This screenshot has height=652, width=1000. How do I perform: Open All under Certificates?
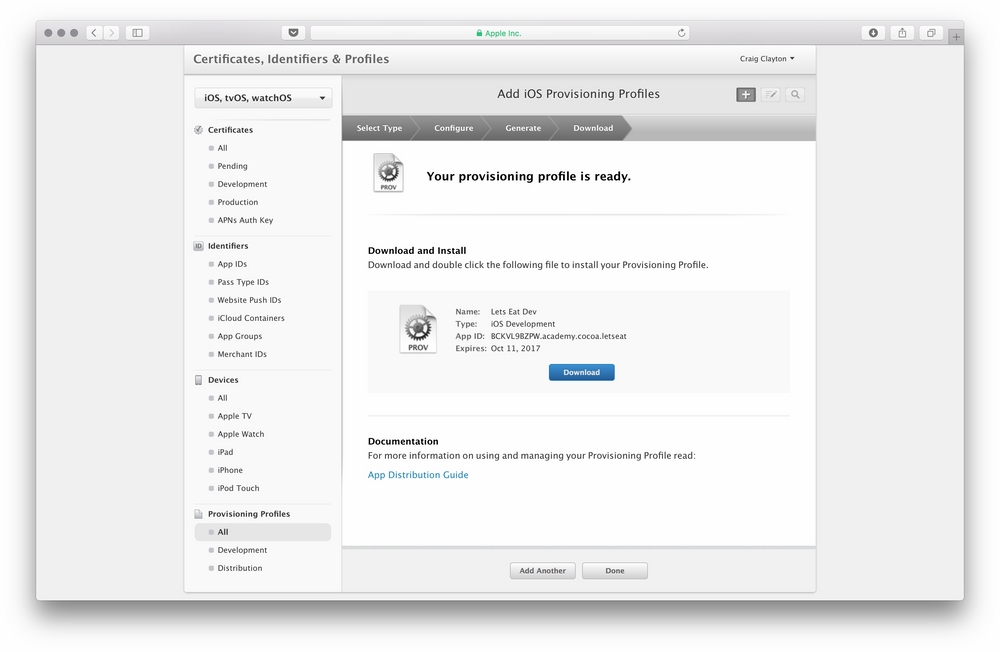tap(223, 148)
